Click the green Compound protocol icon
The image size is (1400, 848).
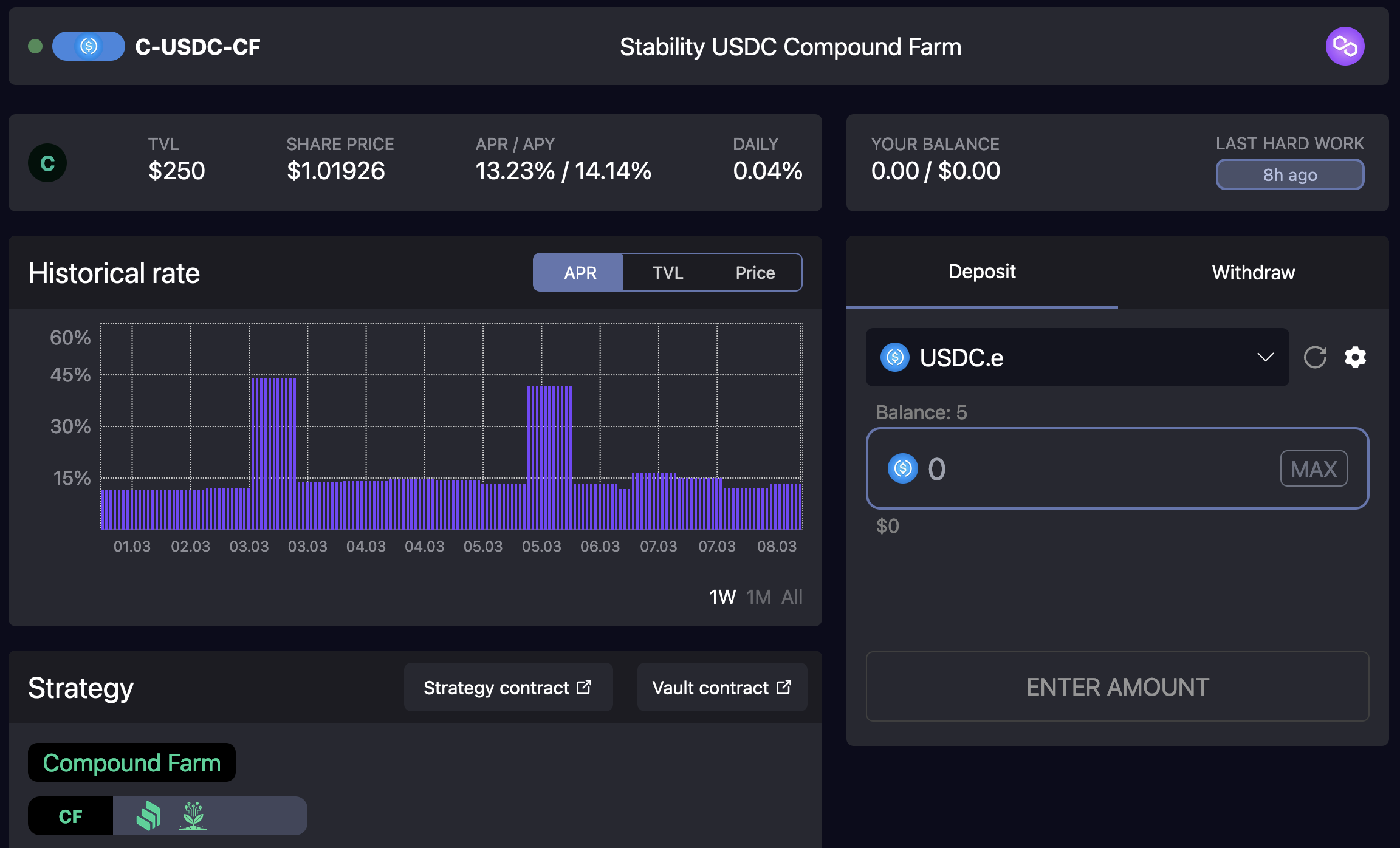point(148,815)
